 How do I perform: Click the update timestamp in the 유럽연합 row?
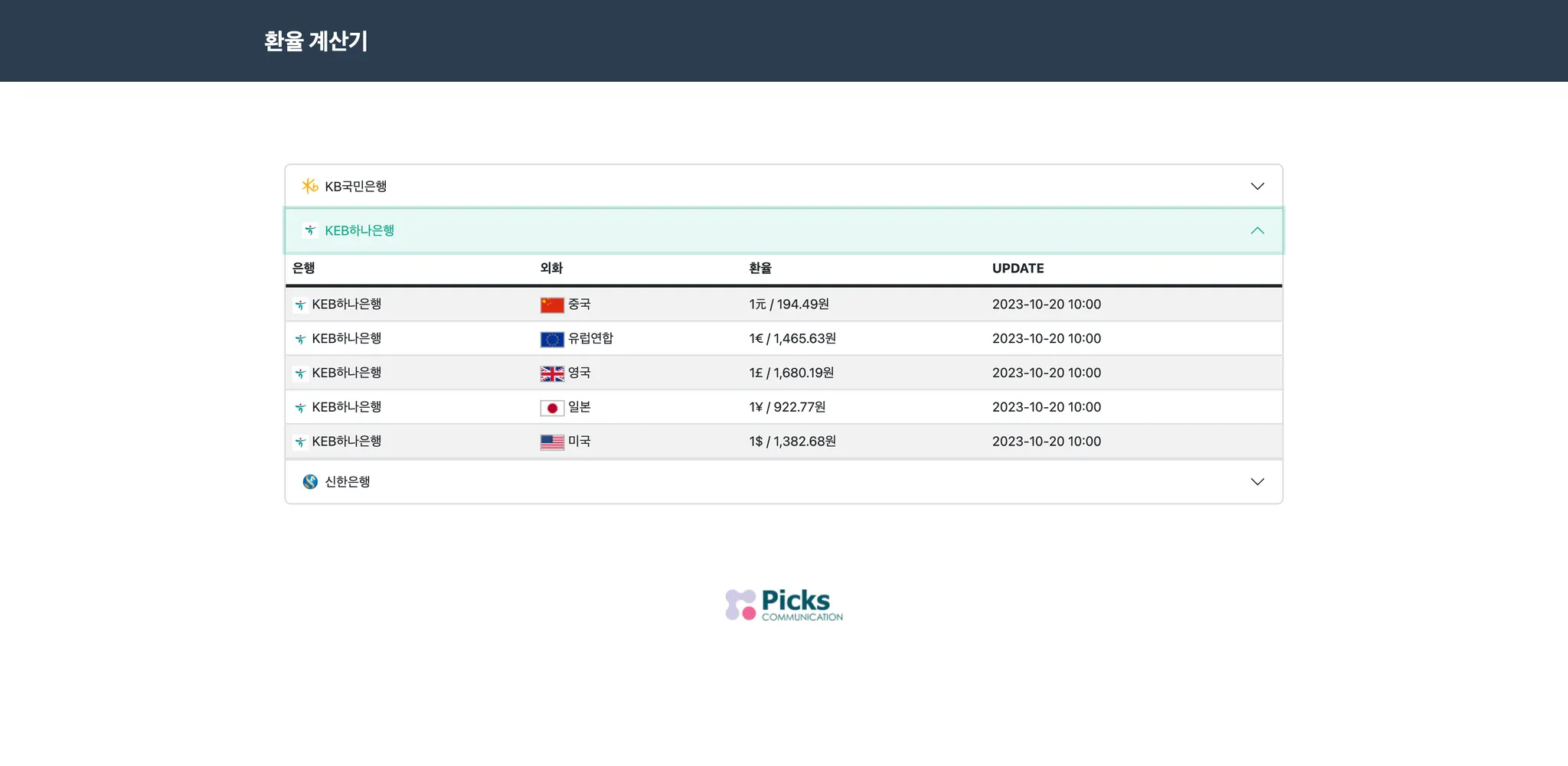coord(1047,338)
